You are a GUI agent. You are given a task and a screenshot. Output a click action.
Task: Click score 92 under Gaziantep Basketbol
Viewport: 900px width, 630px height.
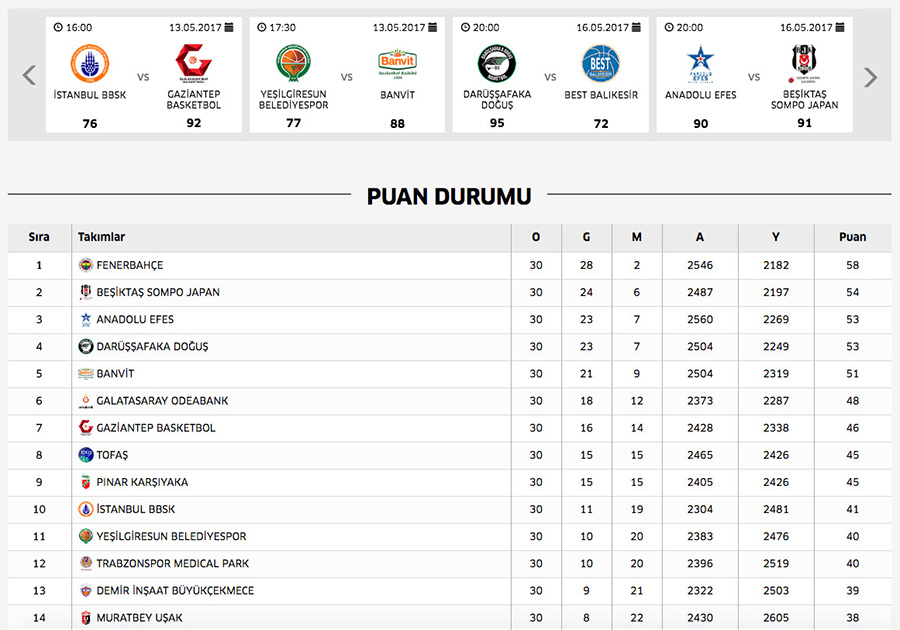coord(193,123)
